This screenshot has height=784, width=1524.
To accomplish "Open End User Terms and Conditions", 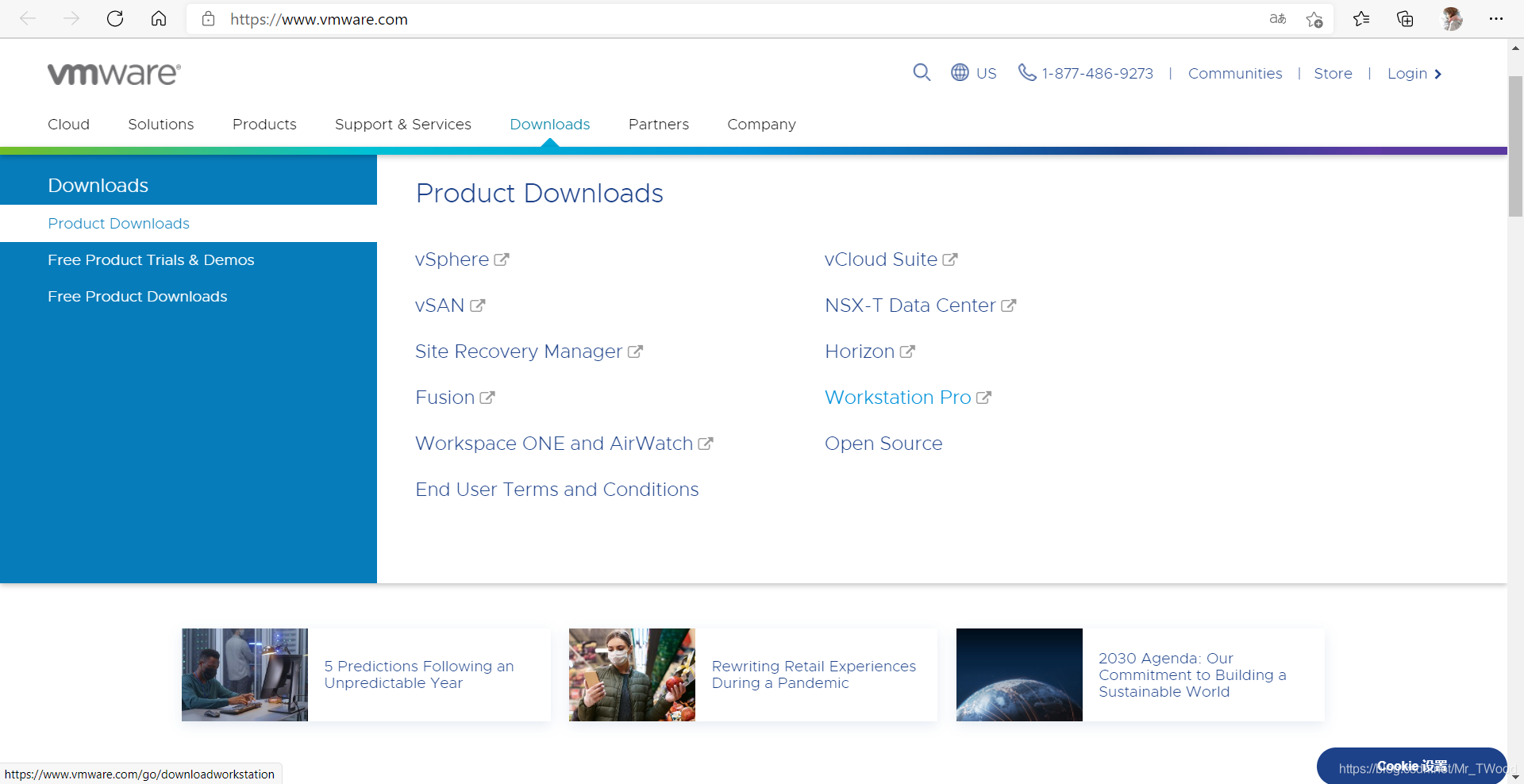I will 557,490.
